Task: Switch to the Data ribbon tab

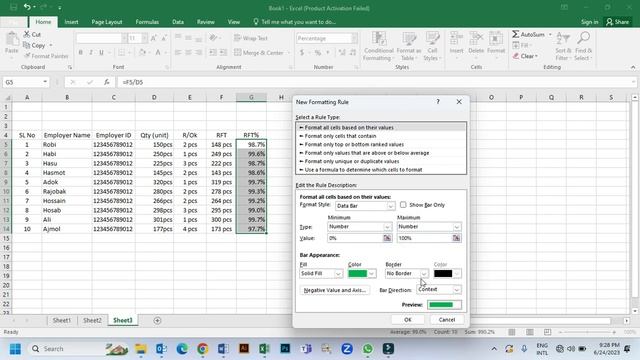Action: coord(178,22)
